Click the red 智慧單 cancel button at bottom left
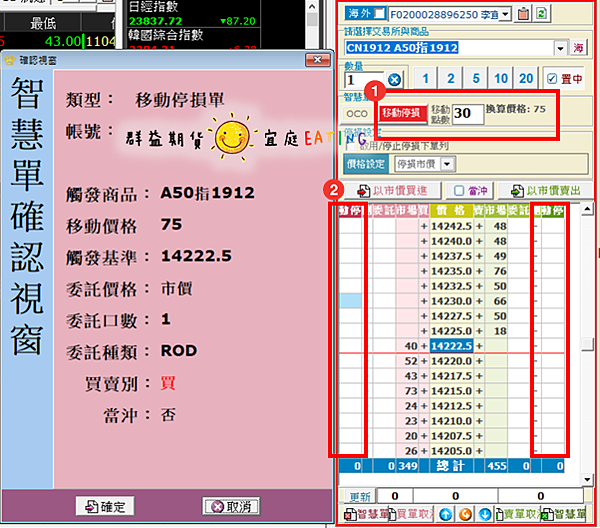Image resolution: width=600 pixels, height=528 pixels. coord(366,515)
